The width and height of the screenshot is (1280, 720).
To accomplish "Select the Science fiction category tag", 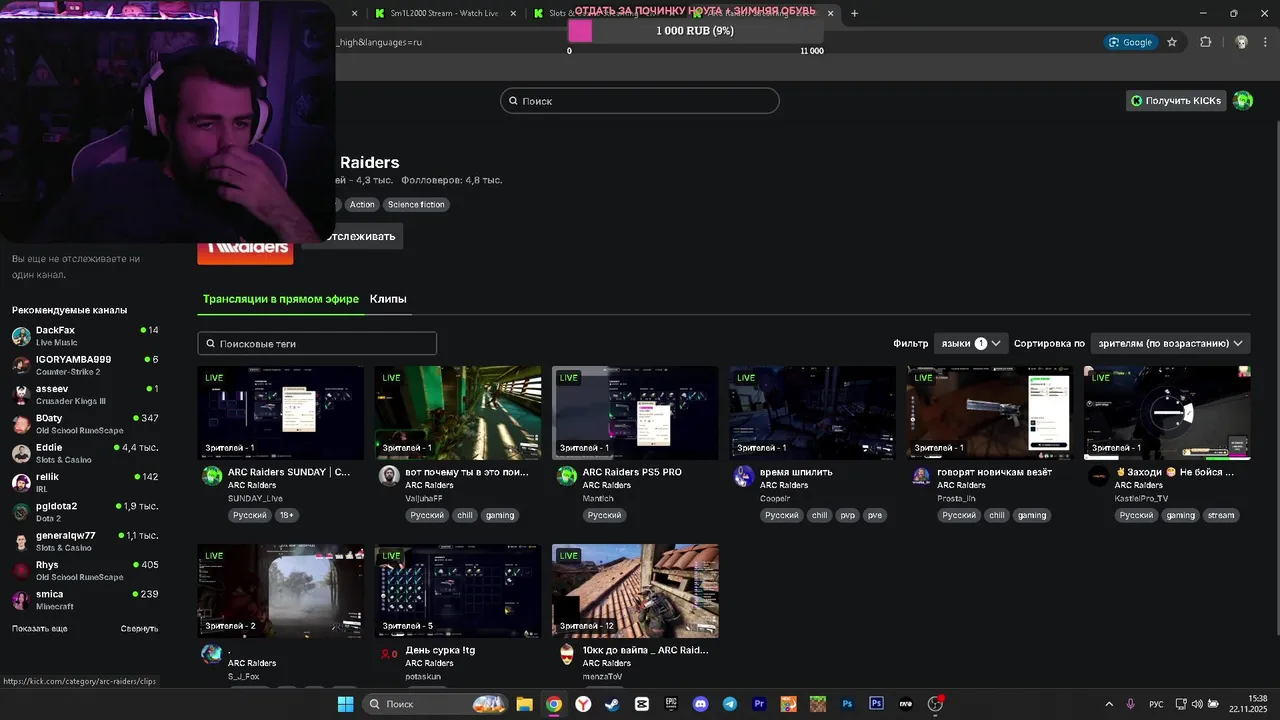I will [x=416, y=204].
